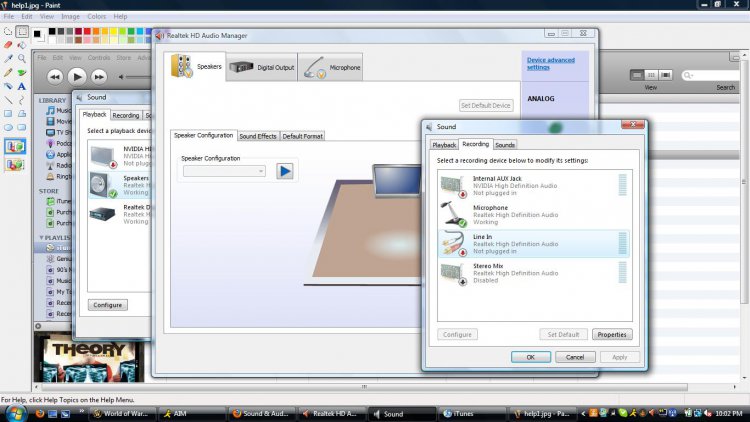Pick the black swatch in Paint's palette
This screenshot has height=422, width=750.
[x=52, y=32]
